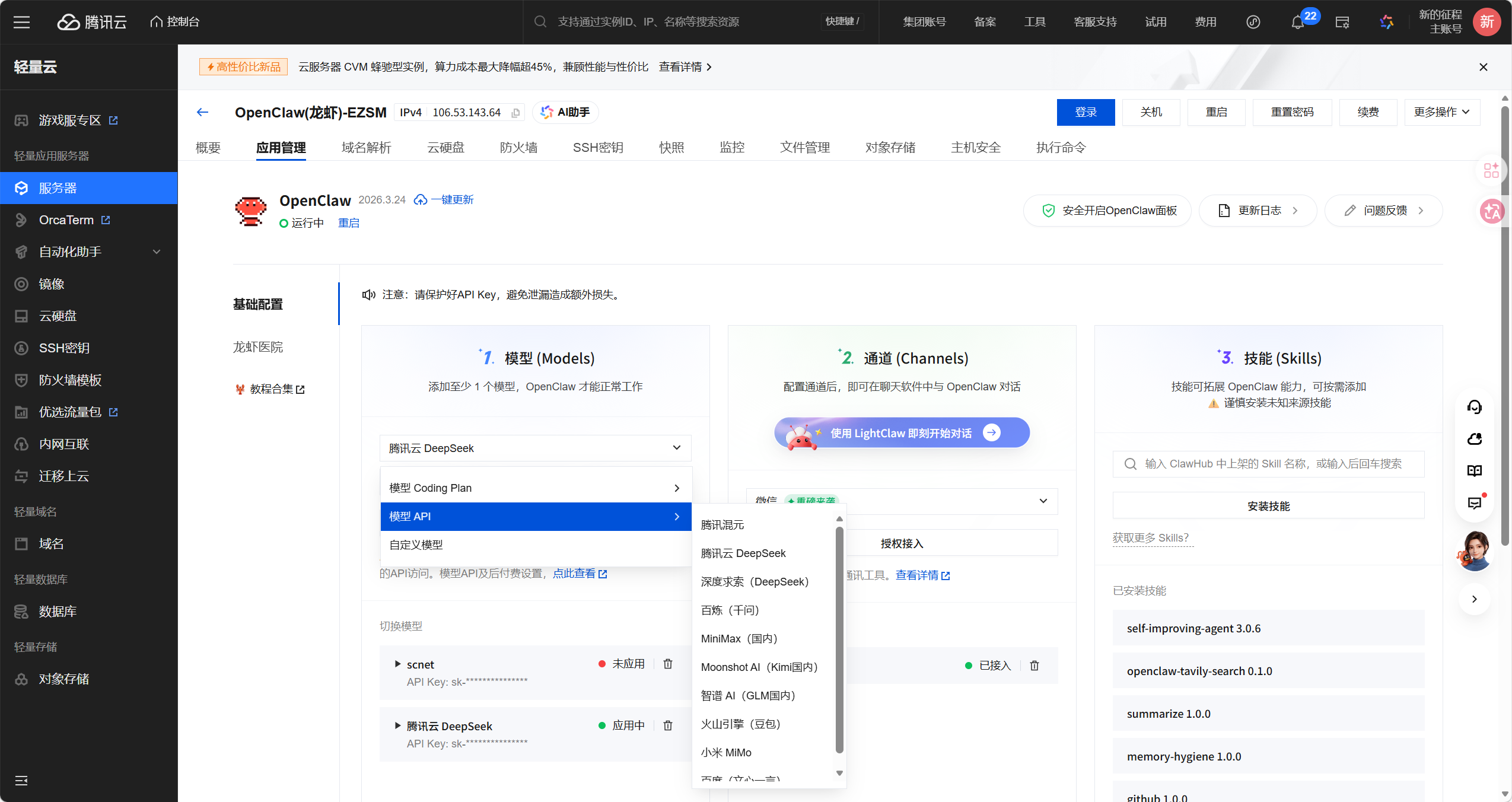
Task: Expand the 自动化助手 sidebar group
Action: (x=89, y=252)
